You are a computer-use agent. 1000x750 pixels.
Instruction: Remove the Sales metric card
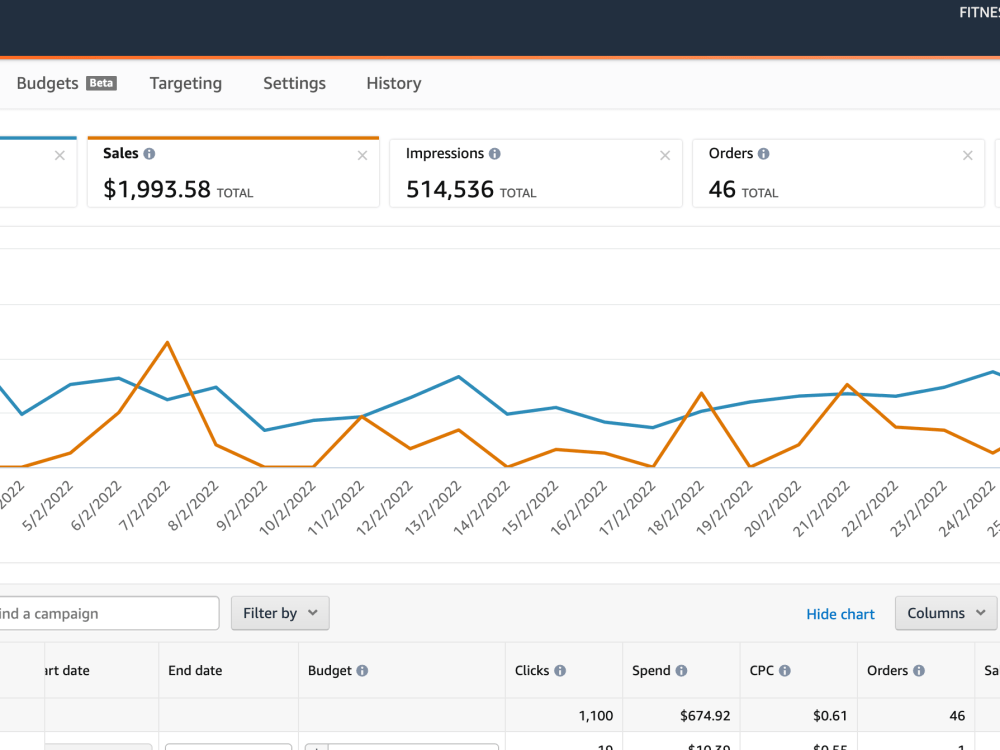362,155
